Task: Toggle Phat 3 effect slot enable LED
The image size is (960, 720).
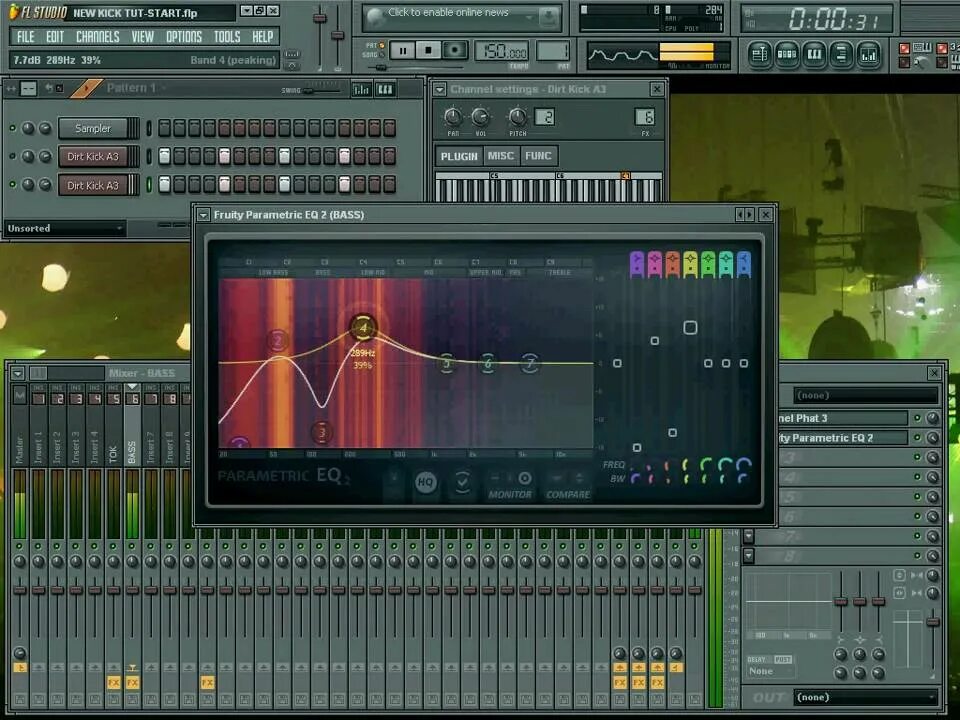Action: point(917,418)
